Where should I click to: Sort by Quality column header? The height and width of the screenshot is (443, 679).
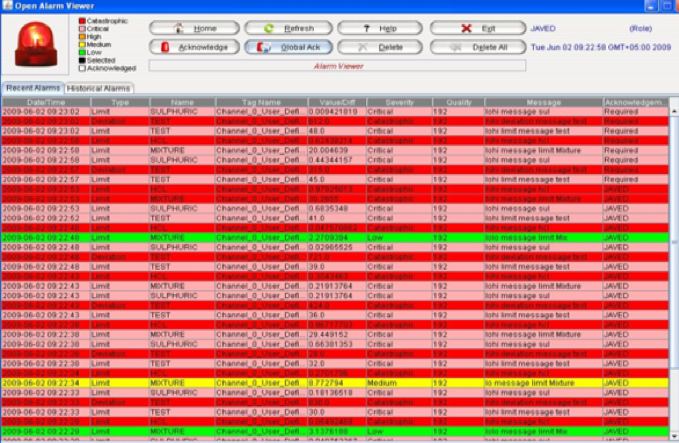click(x=458, y=102)
